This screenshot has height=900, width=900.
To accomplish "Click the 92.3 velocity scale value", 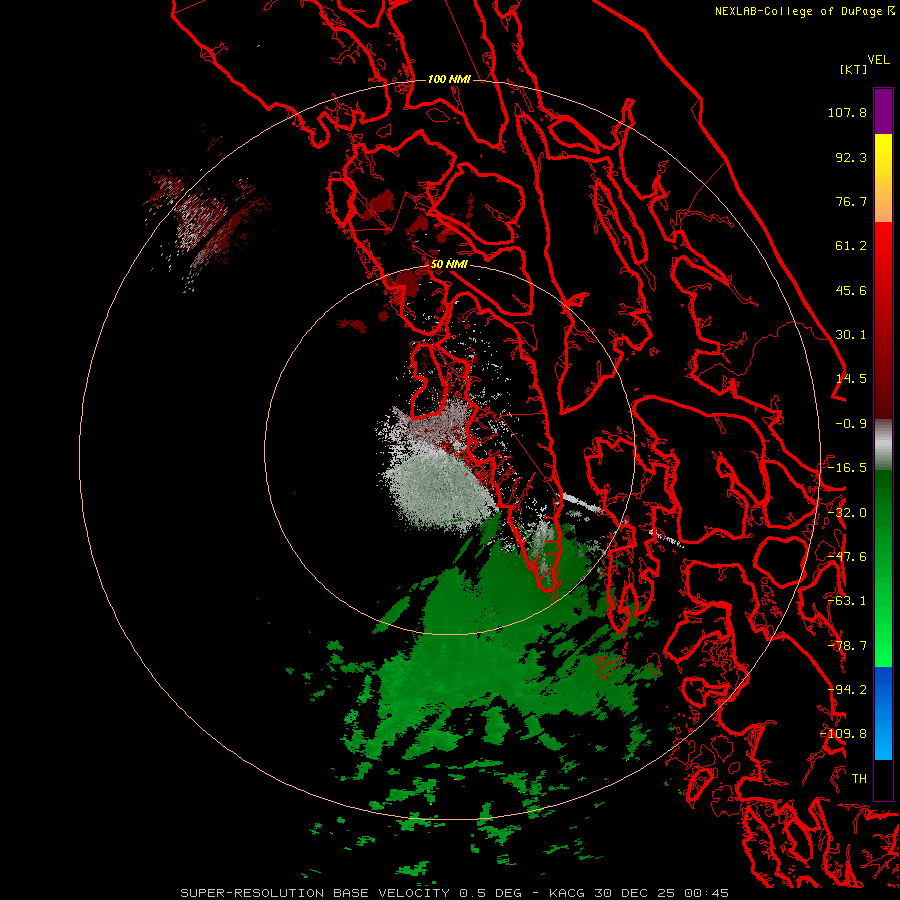I will [x=851, y=157].
